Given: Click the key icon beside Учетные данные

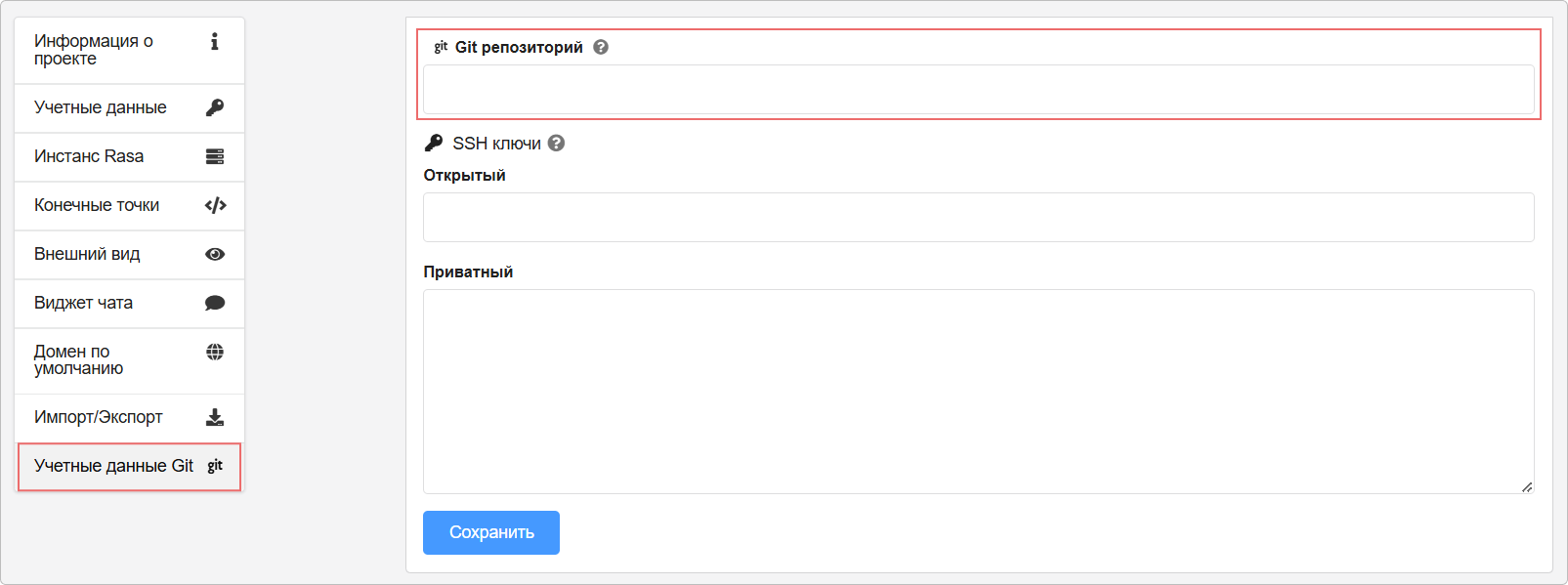Looking at the screenshot, I should pos(215,107).
